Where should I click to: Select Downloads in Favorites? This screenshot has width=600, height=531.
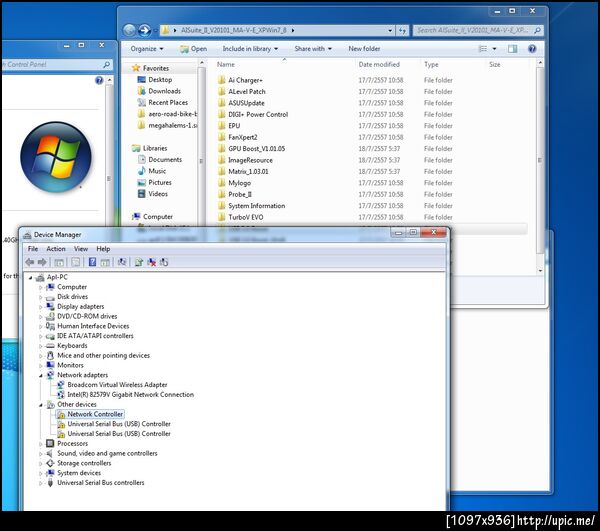165,91
